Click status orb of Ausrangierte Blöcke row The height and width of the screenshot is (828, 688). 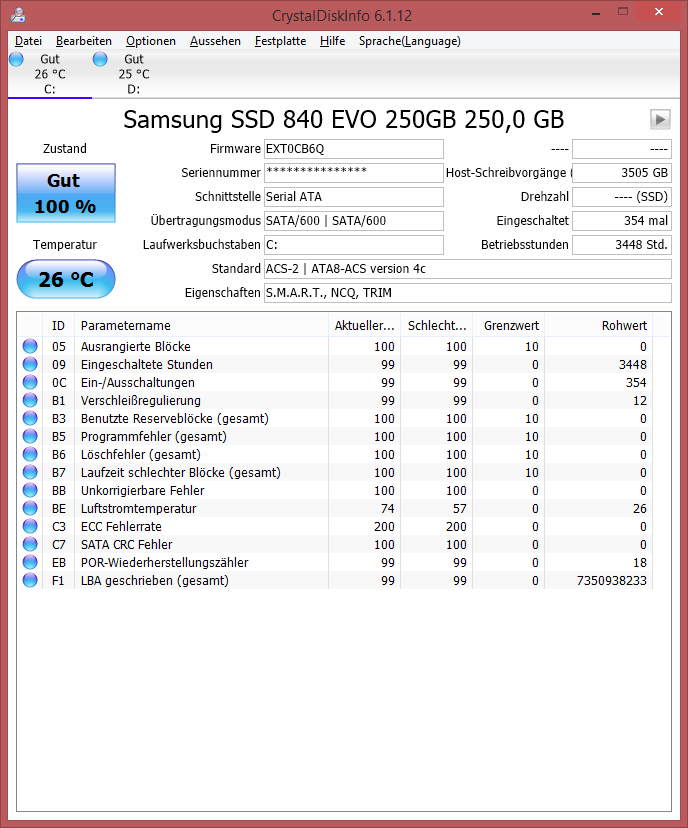pyautogui.click(x=30, y=346)
